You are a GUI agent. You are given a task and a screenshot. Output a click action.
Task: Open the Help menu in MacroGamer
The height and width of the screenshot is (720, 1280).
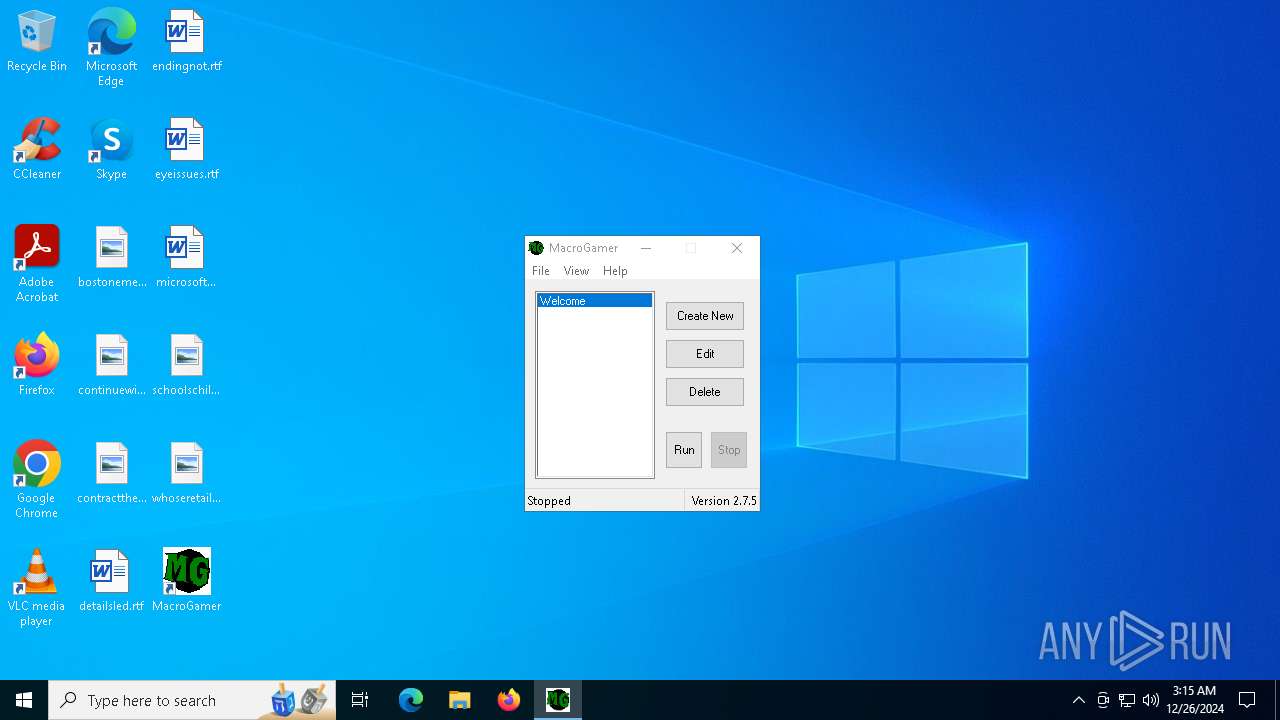point(615,271)
